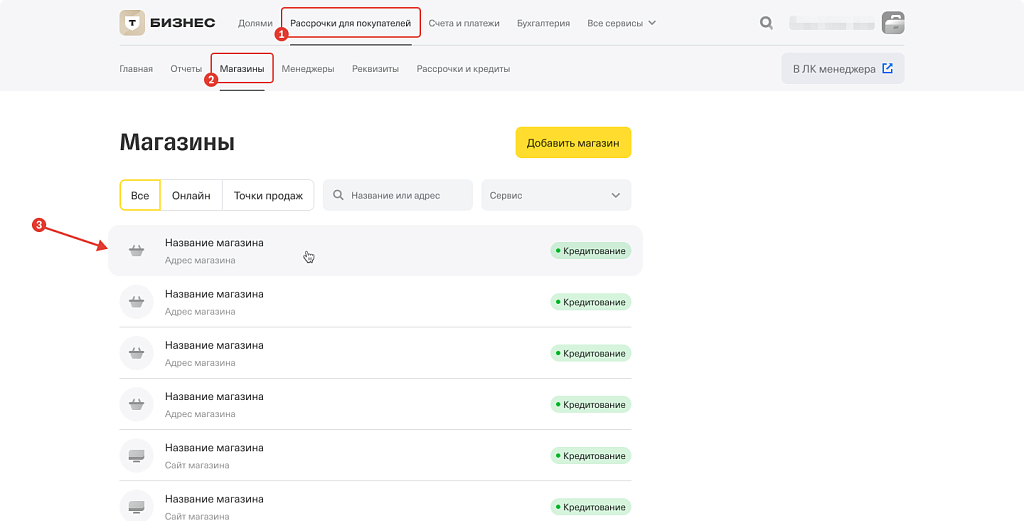This screenshot has width=1024, height=521.
Task: Open the account briefcase avatar
Action: 892,22
